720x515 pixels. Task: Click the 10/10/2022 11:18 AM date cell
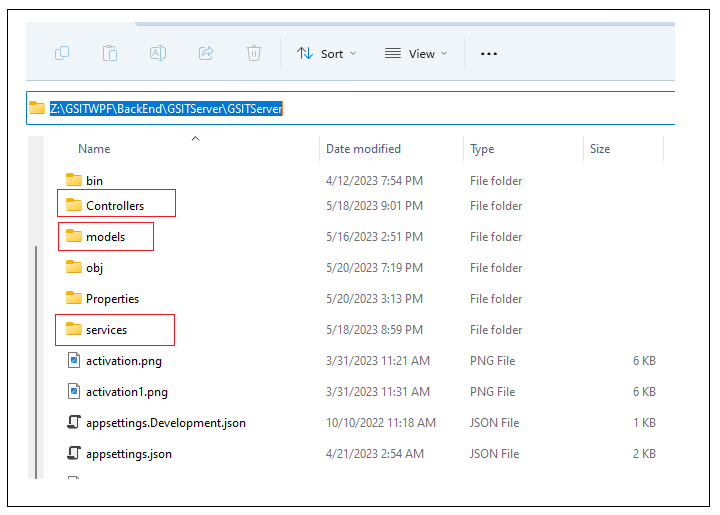tap(381, 423)
